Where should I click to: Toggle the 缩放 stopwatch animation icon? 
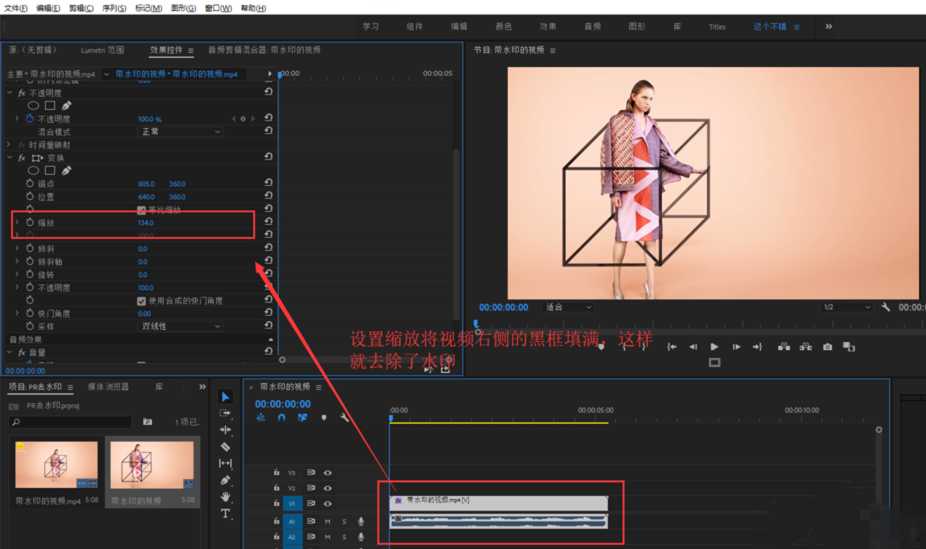(x=30, y=223)
